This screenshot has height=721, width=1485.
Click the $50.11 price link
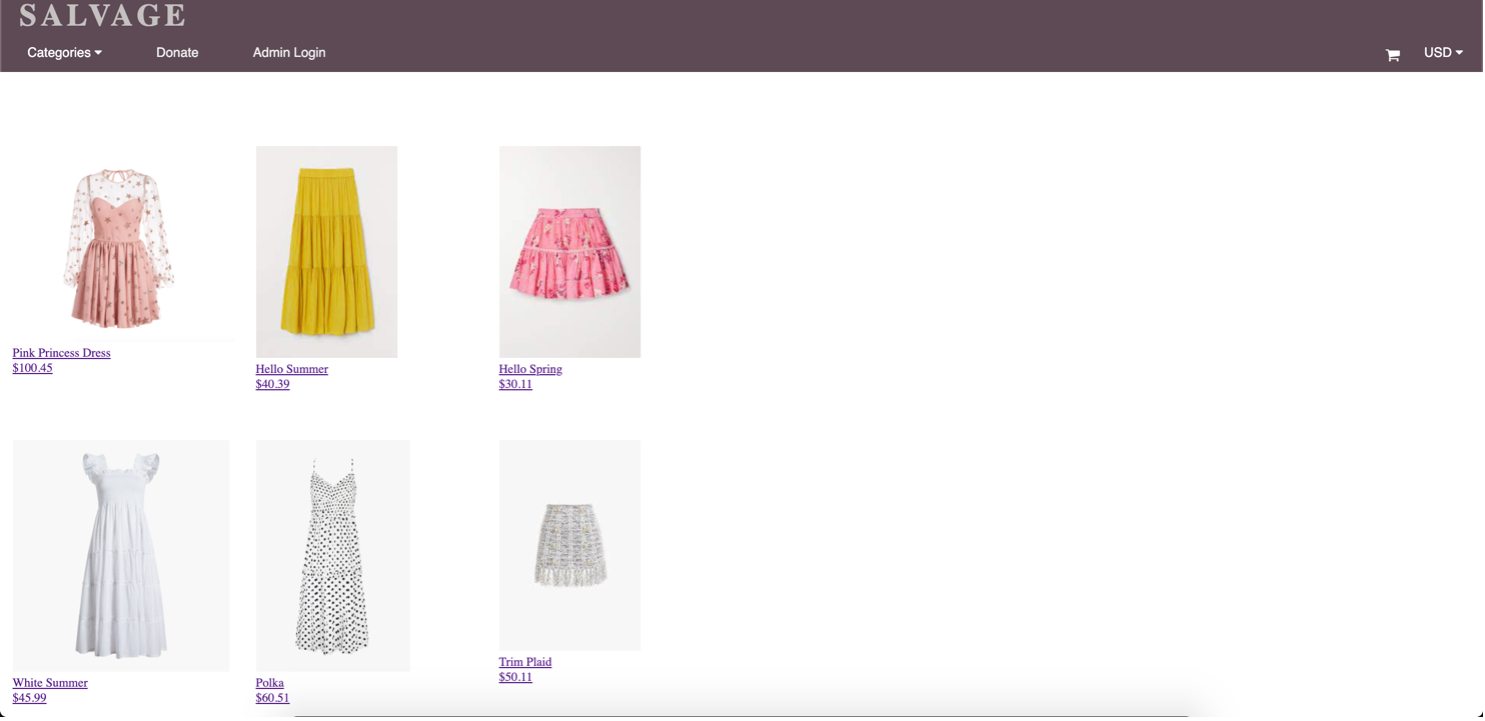(516, 676)
